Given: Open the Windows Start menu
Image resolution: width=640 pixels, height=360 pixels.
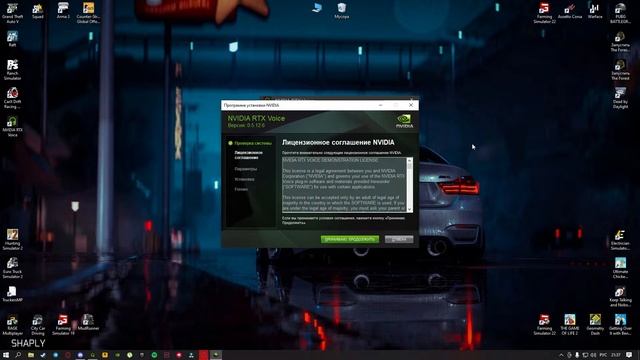Looking at the screenshot, I should tap(6, 355).
